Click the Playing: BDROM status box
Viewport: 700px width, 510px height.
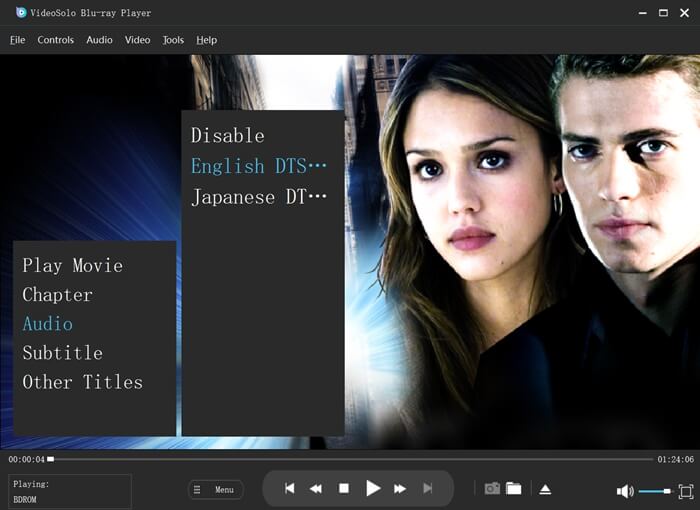(70, 491)
